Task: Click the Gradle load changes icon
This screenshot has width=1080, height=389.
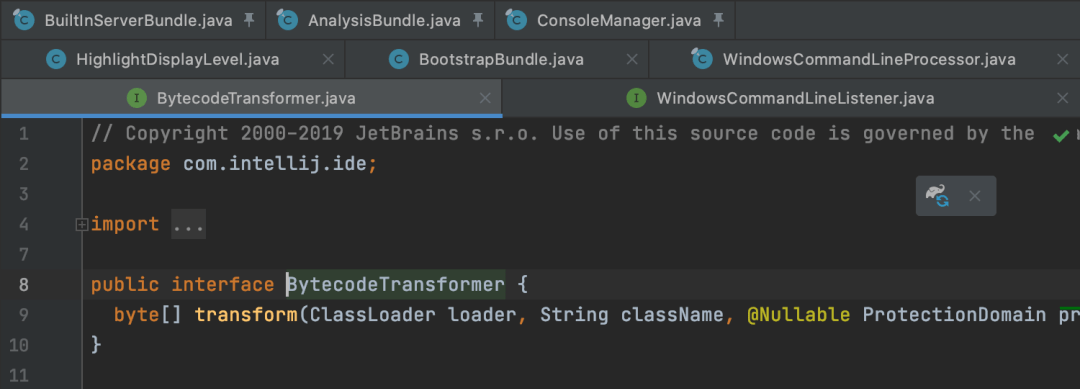Action: (x=937, y=196)
